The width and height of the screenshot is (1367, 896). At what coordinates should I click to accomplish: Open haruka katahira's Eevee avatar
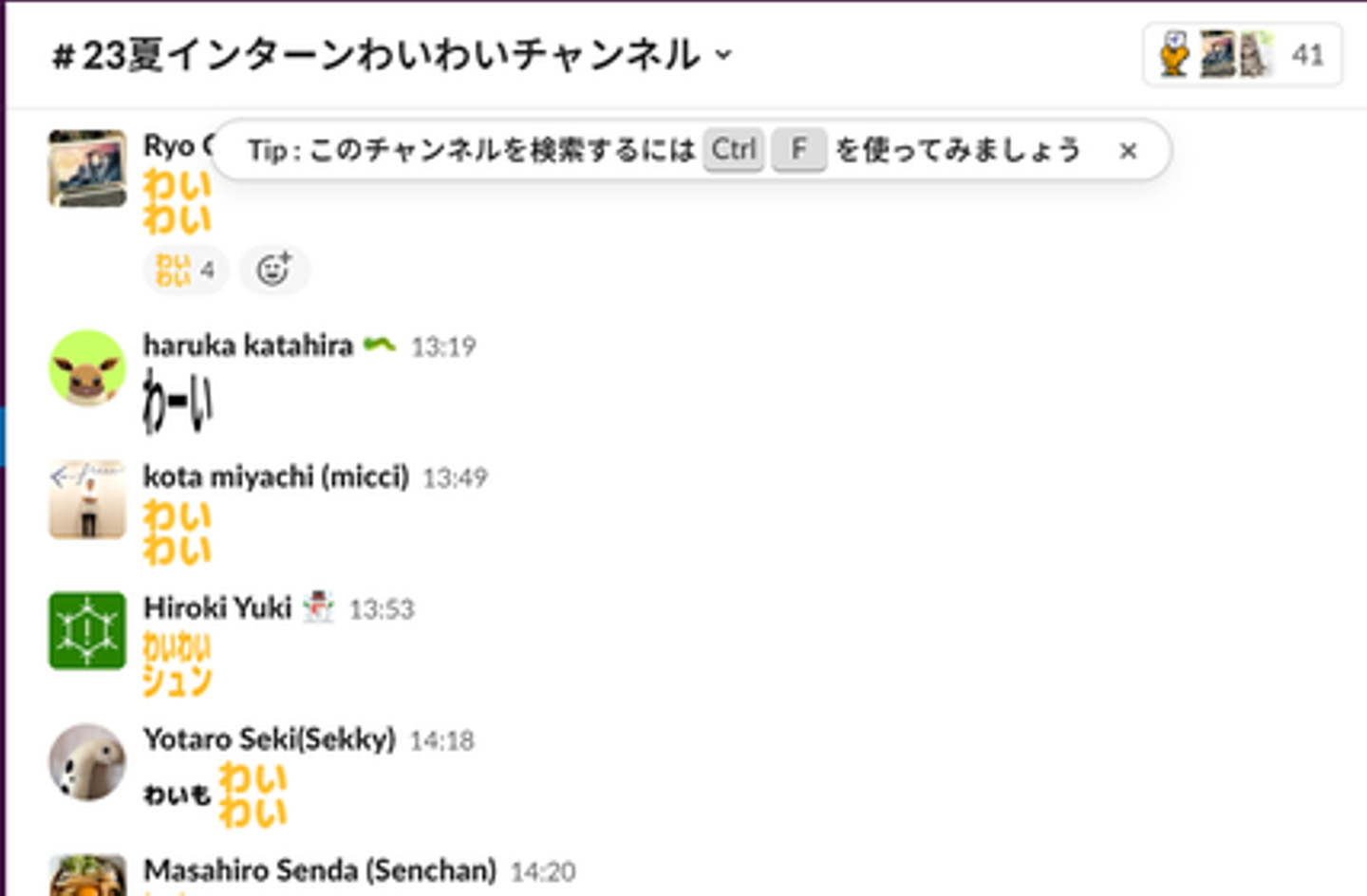pos(87,368)
